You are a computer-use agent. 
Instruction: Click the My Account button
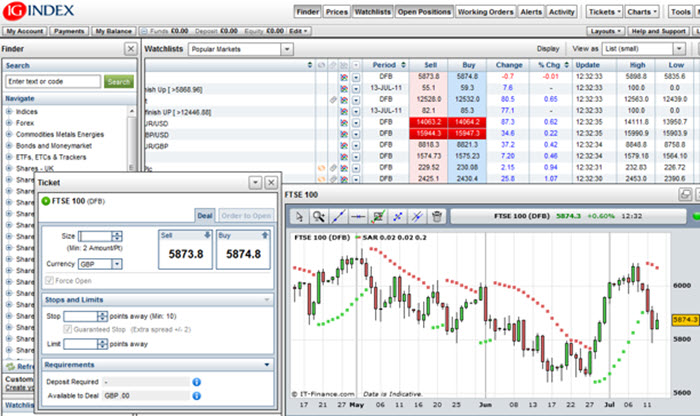[x=25, y=31]
